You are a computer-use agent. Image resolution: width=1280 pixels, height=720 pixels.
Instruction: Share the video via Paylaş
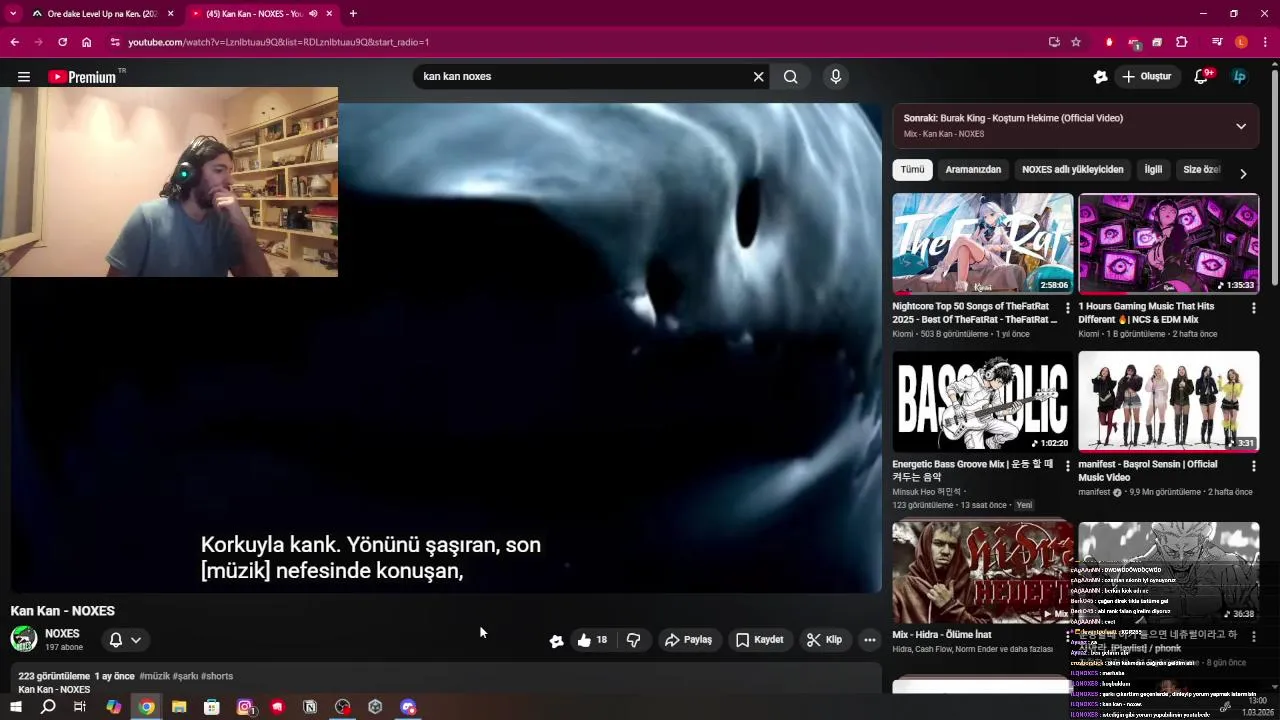tap(689, 640)
